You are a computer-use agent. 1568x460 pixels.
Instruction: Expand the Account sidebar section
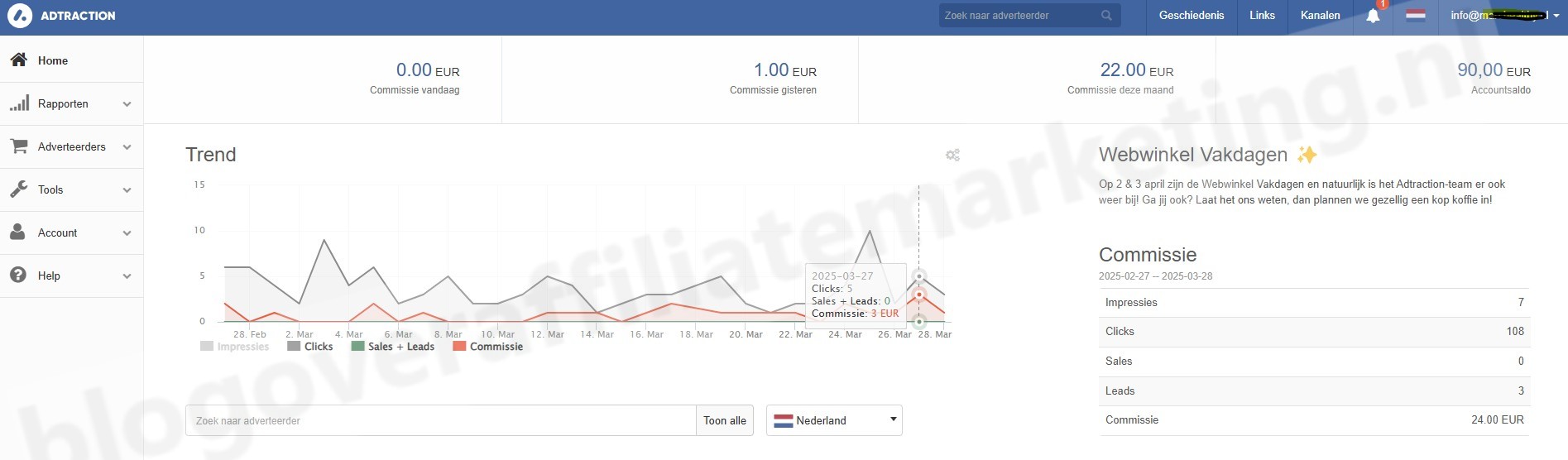[x=71, y=232]
